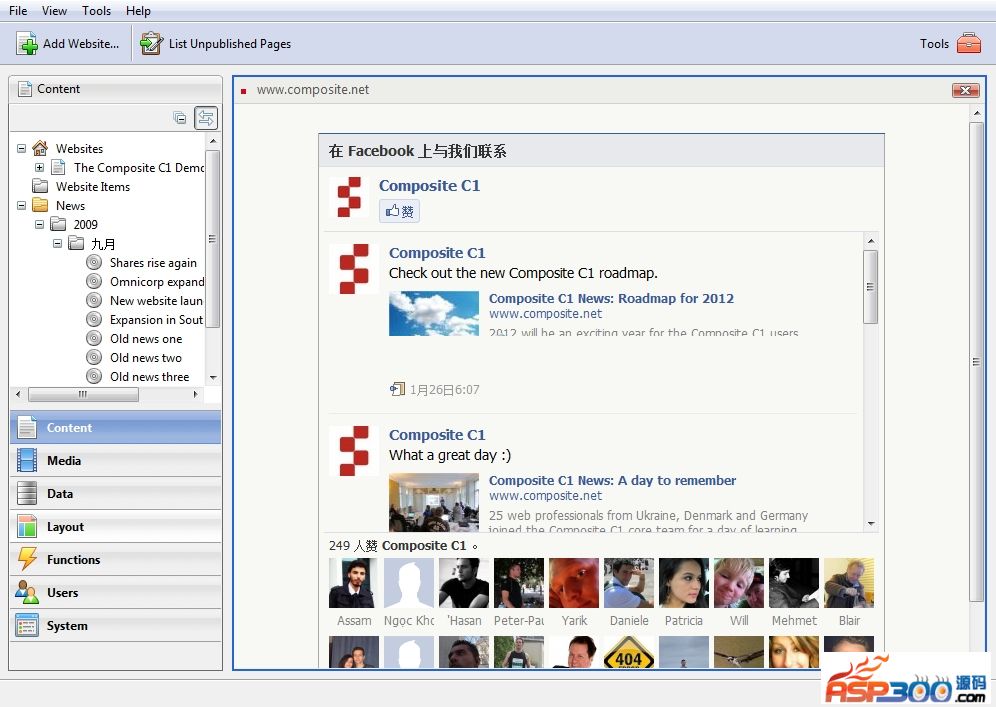Expand The Composite C1 Demo node
Image resolution: width=996 pixels, height=707 pixels.
(x=39, y=167)
